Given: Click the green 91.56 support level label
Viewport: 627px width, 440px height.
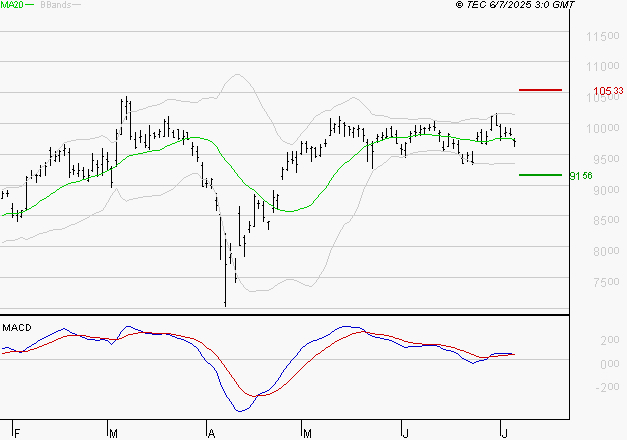Looking at the screenshot, I should click(581, 176).
